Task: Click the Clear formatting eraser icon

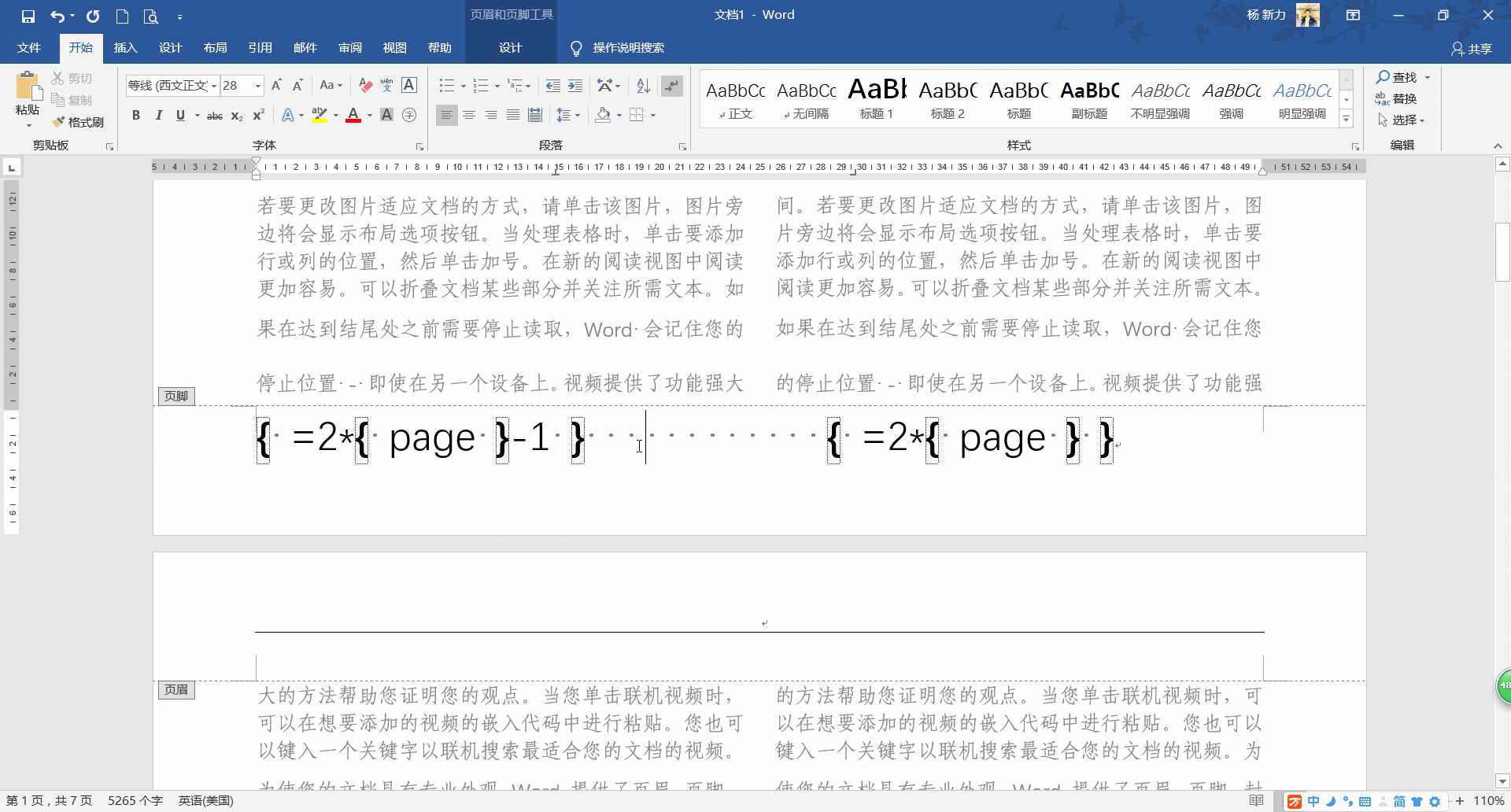Action: [x=365, y=85]
